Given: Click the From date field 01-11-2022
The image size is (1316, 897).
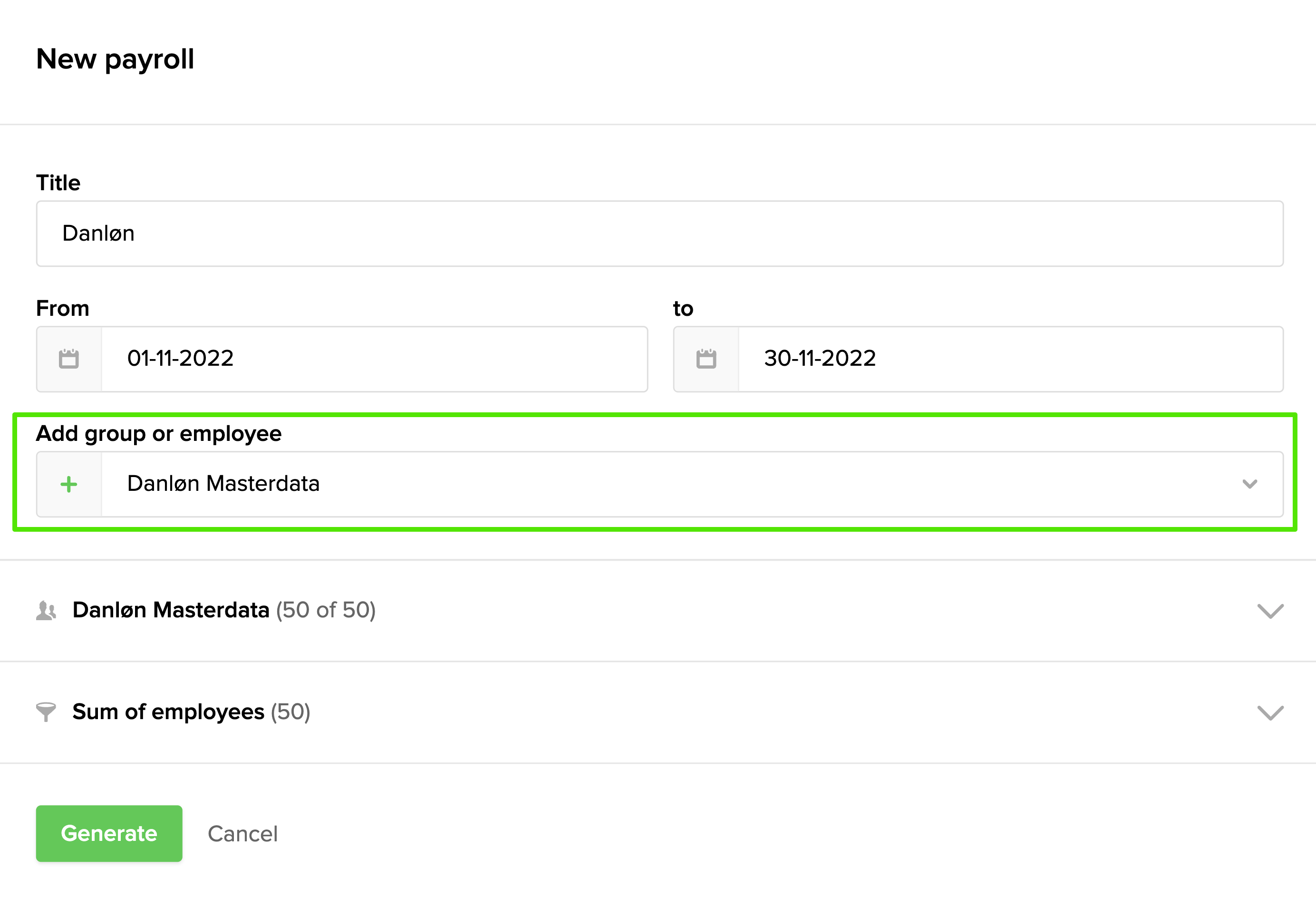Looking at the screenshot, I should click(374, 359).
